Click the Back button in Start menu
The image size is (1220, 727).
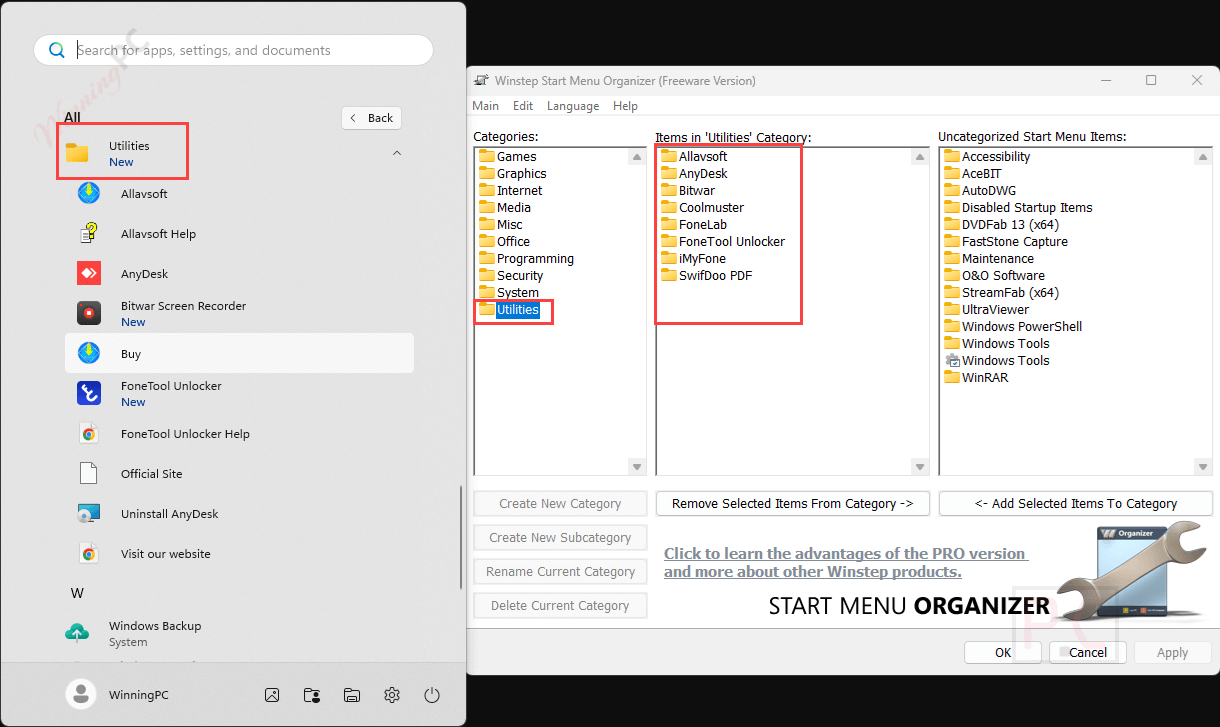(x=372, y=118)
